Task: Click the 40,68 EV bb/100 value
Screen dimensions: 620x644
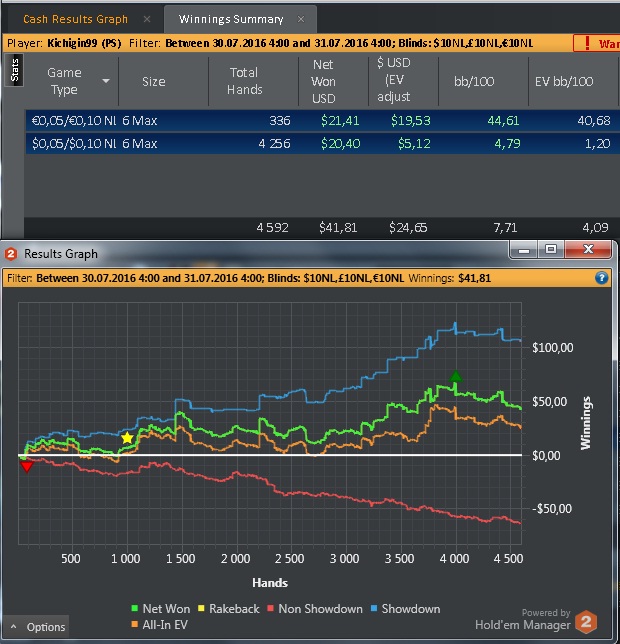Action: click(x=594, y=120)
